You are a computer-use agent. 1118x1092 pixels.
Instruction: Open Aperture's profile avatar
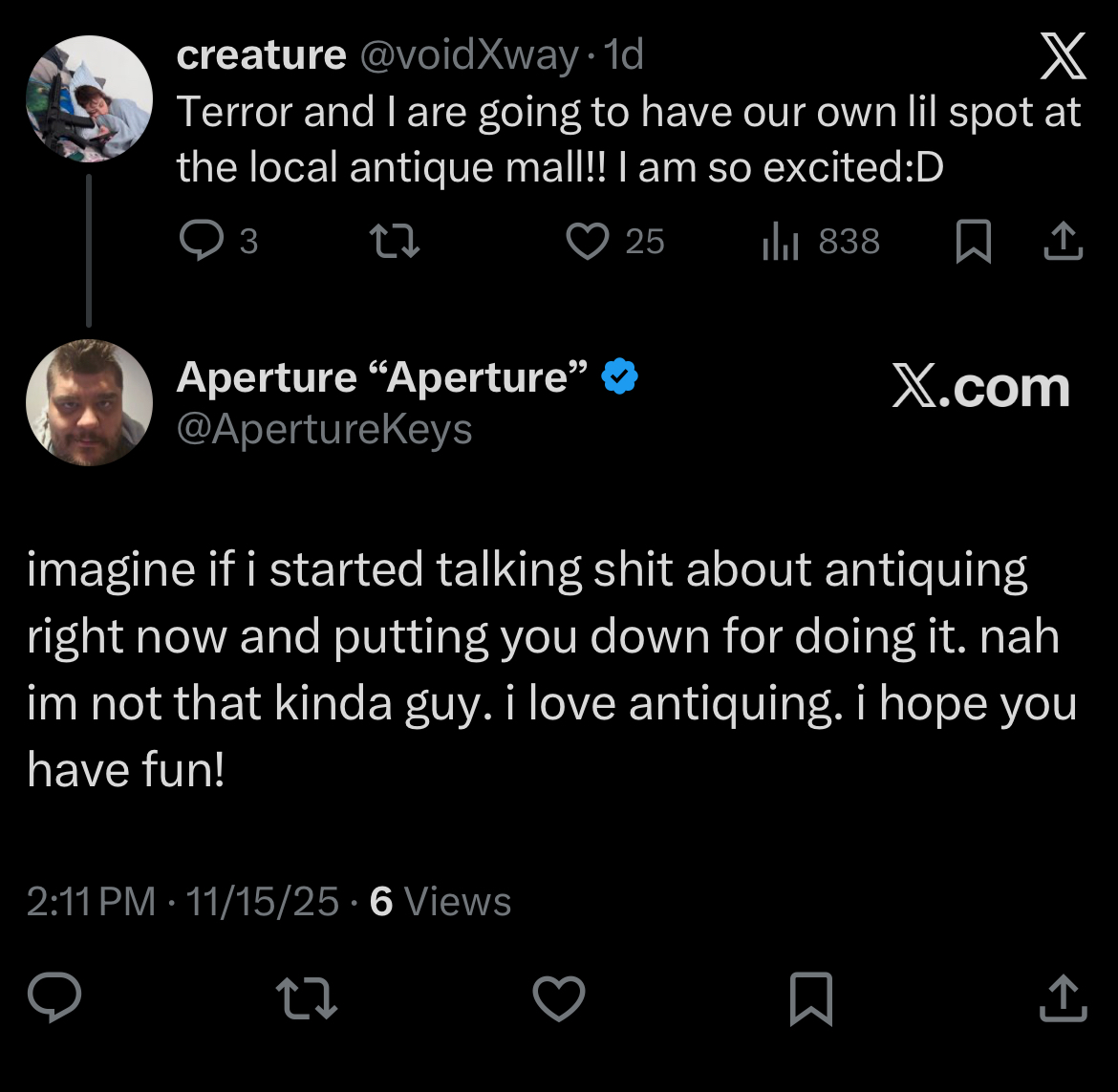(x=89, y=402)
